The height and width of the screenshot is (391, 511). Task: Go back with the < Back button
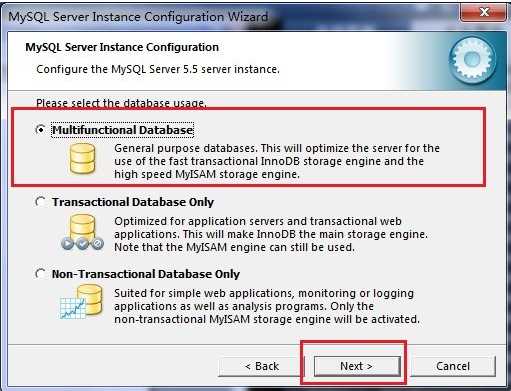coord(262,366)
